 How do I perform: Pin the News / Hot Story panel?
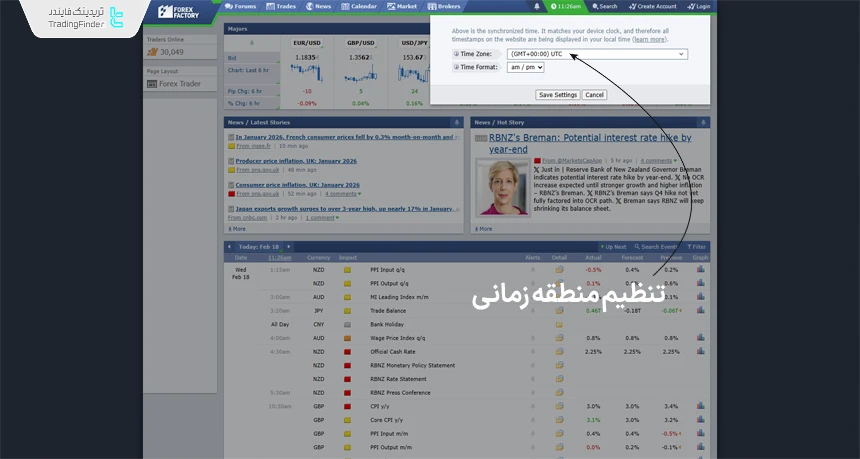click(702, 122)
